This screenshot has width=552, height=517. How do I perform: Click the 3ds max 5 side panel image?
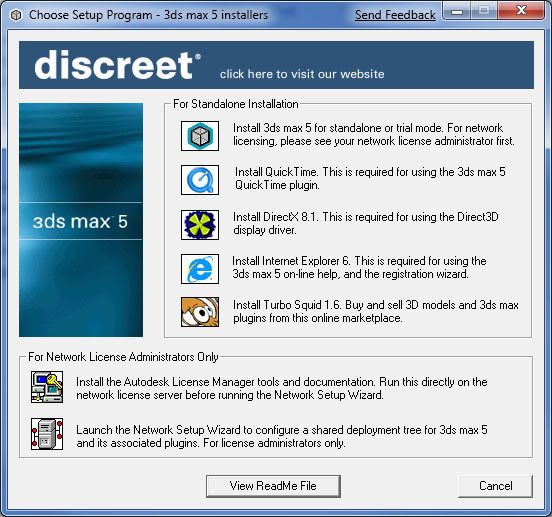click(x=81, y=220)
